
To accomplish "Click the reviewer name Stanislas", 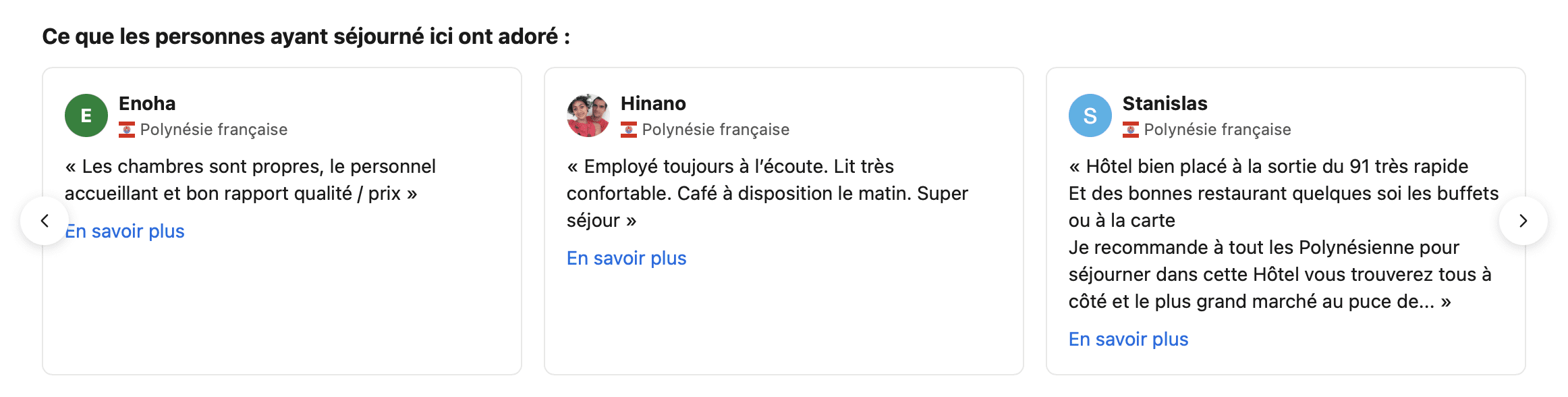I will click(x=1165, y=103).
